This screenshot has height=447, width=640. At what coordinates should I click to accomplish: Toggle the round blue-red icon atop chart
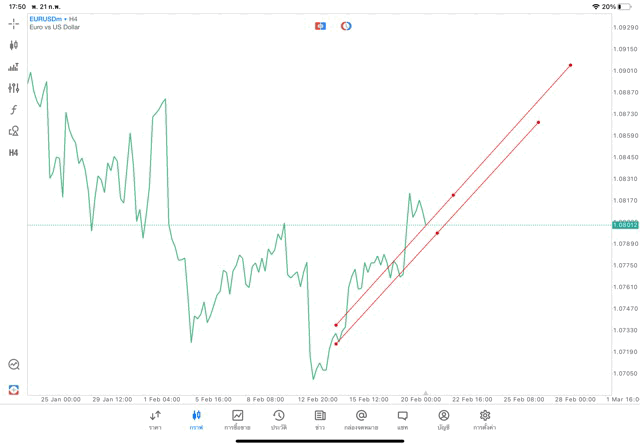click(346, 26)
